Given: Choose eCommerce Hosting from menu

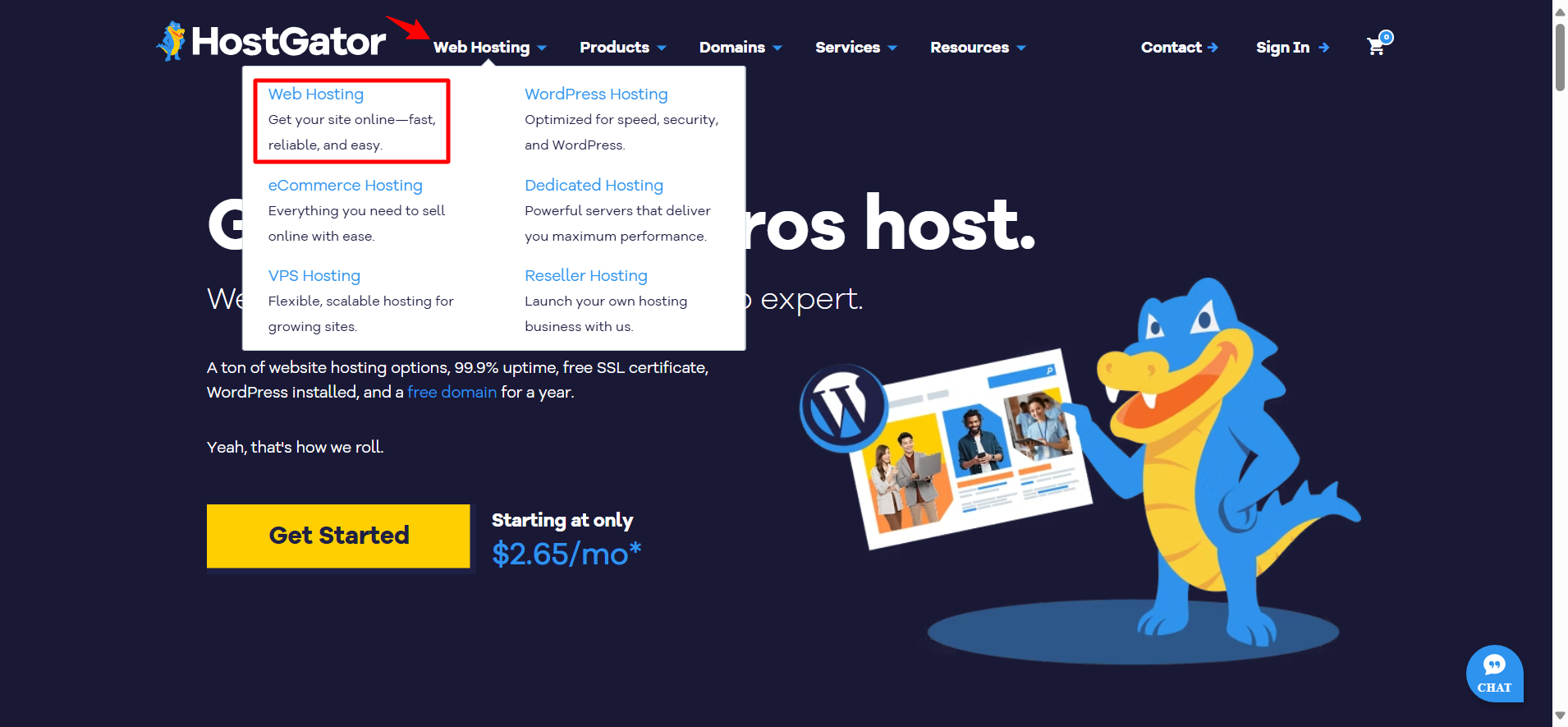Looking at the screenshot, I should pyautogui.click(x=346, y=186).
